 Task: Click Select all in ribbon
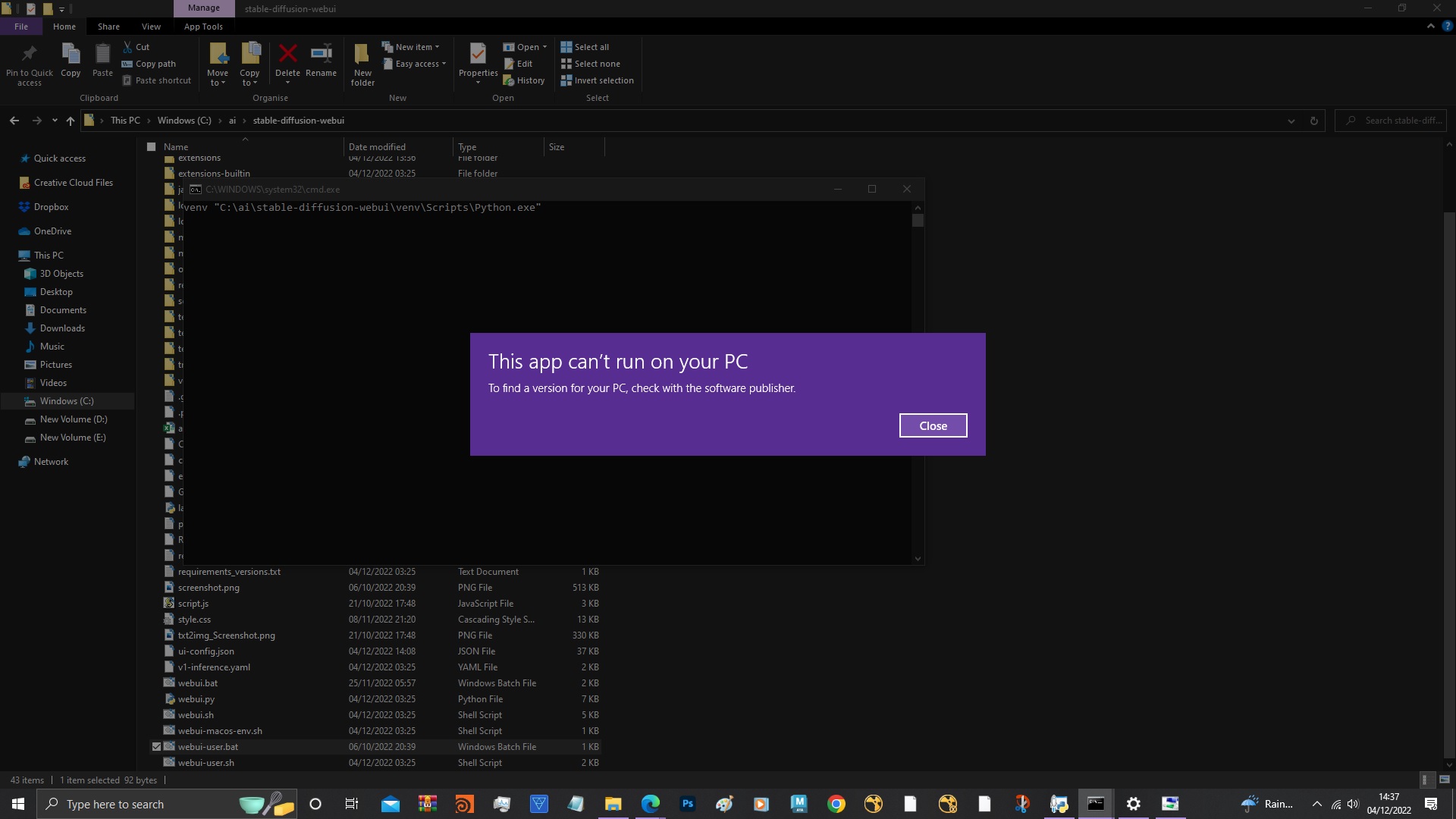[x=591, y=47]
